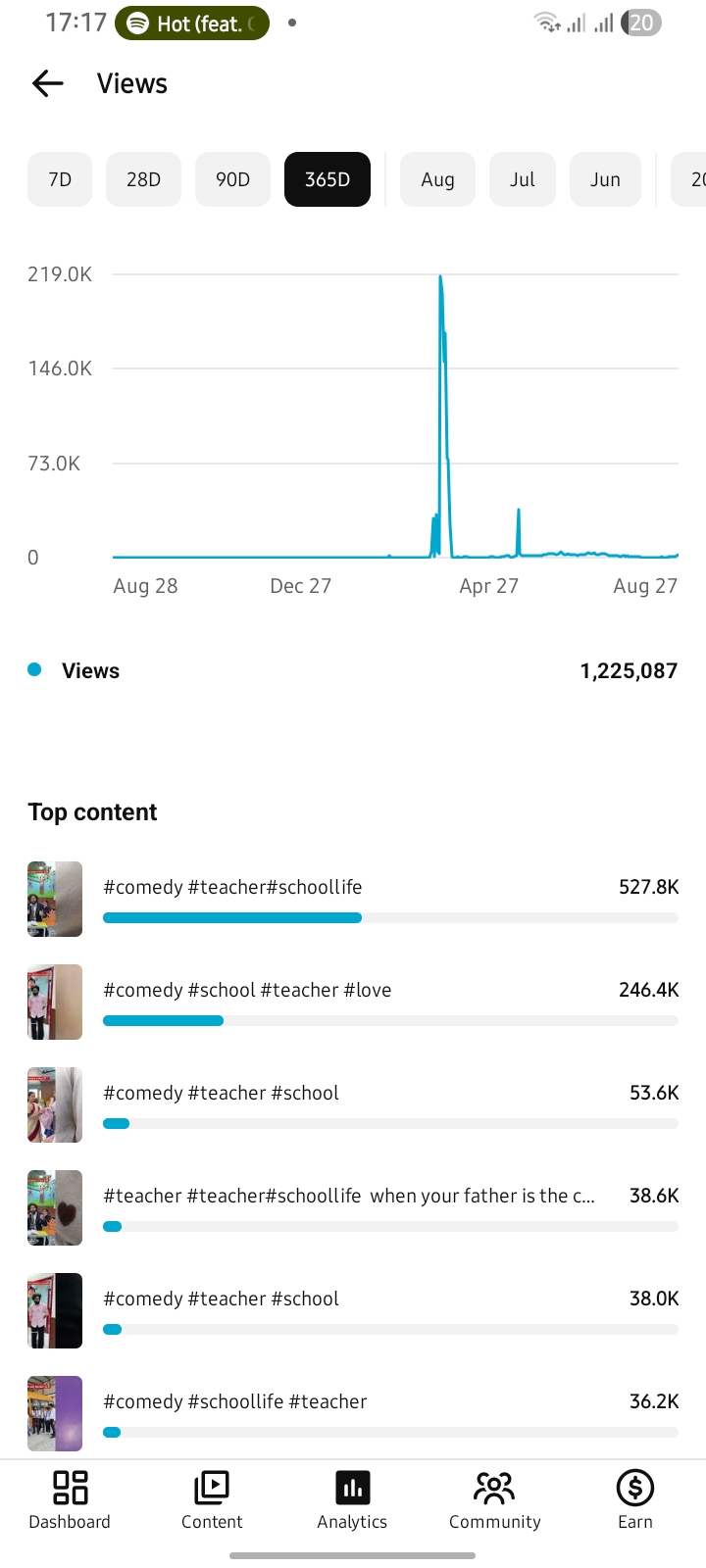The width and height of the screenshot is (706, 1568).
Task: Select the 365D time range chip
Action: [328, 179]
